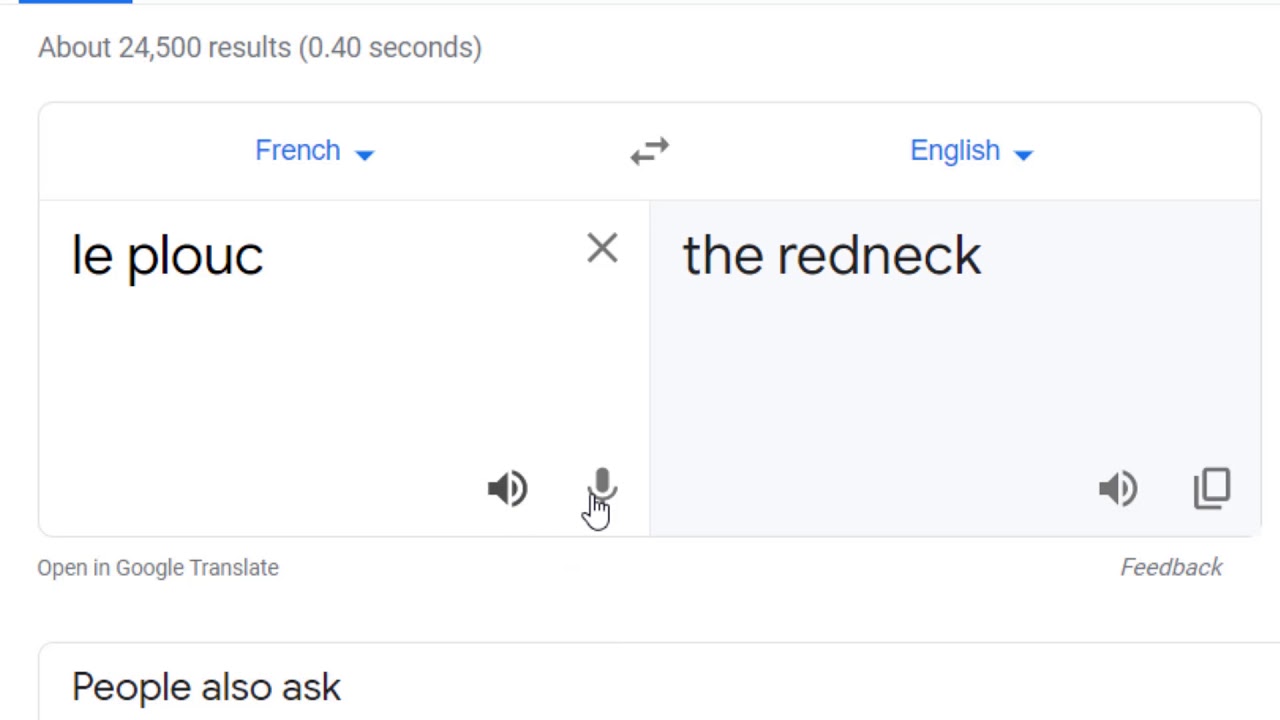The image size is (1280, 720).
Task: Click the word "le" in source text
Action: pyautogui.click(x=92, y=256)
